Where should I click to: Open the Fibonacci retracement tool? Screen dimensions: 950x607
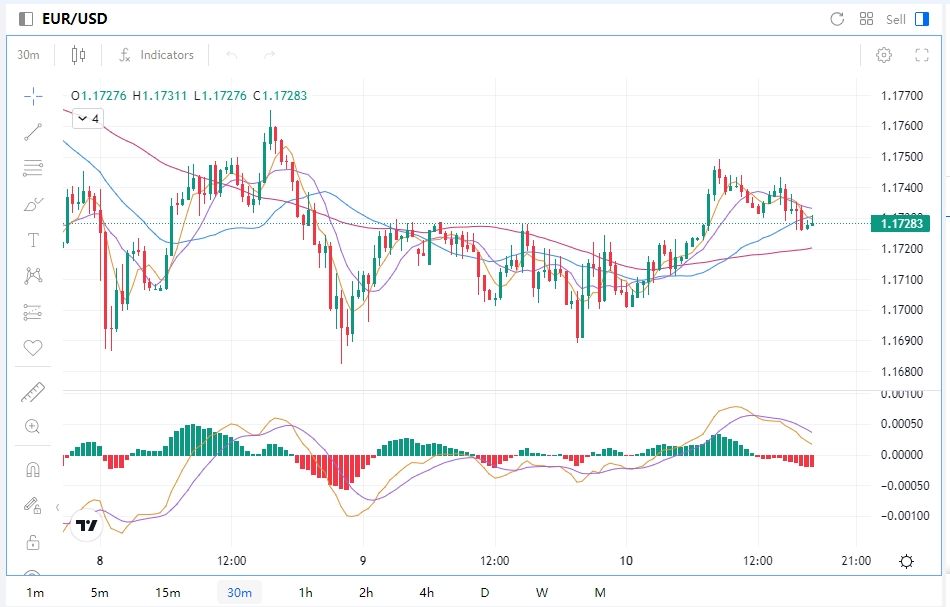(x=33, y=167)
